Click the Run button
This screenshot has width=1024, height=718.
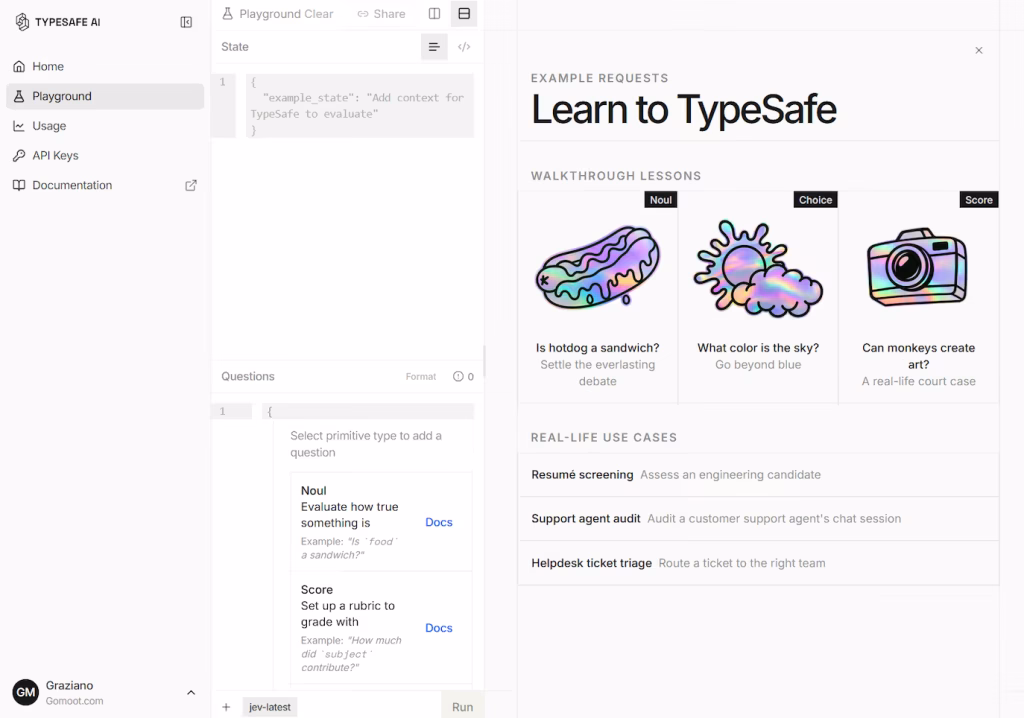[462, 707]
